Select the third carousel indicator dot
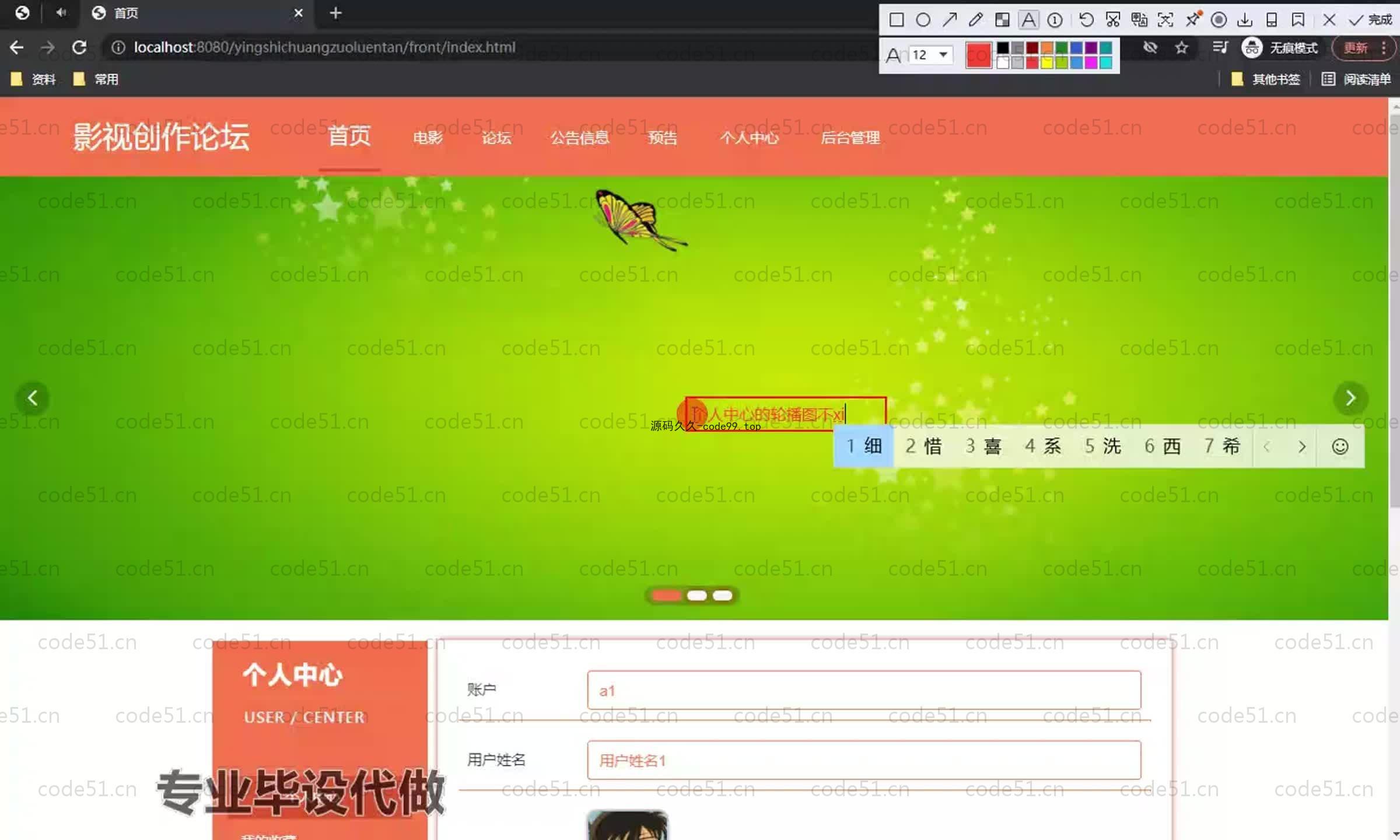1400x840 pixels. (722, 596)
